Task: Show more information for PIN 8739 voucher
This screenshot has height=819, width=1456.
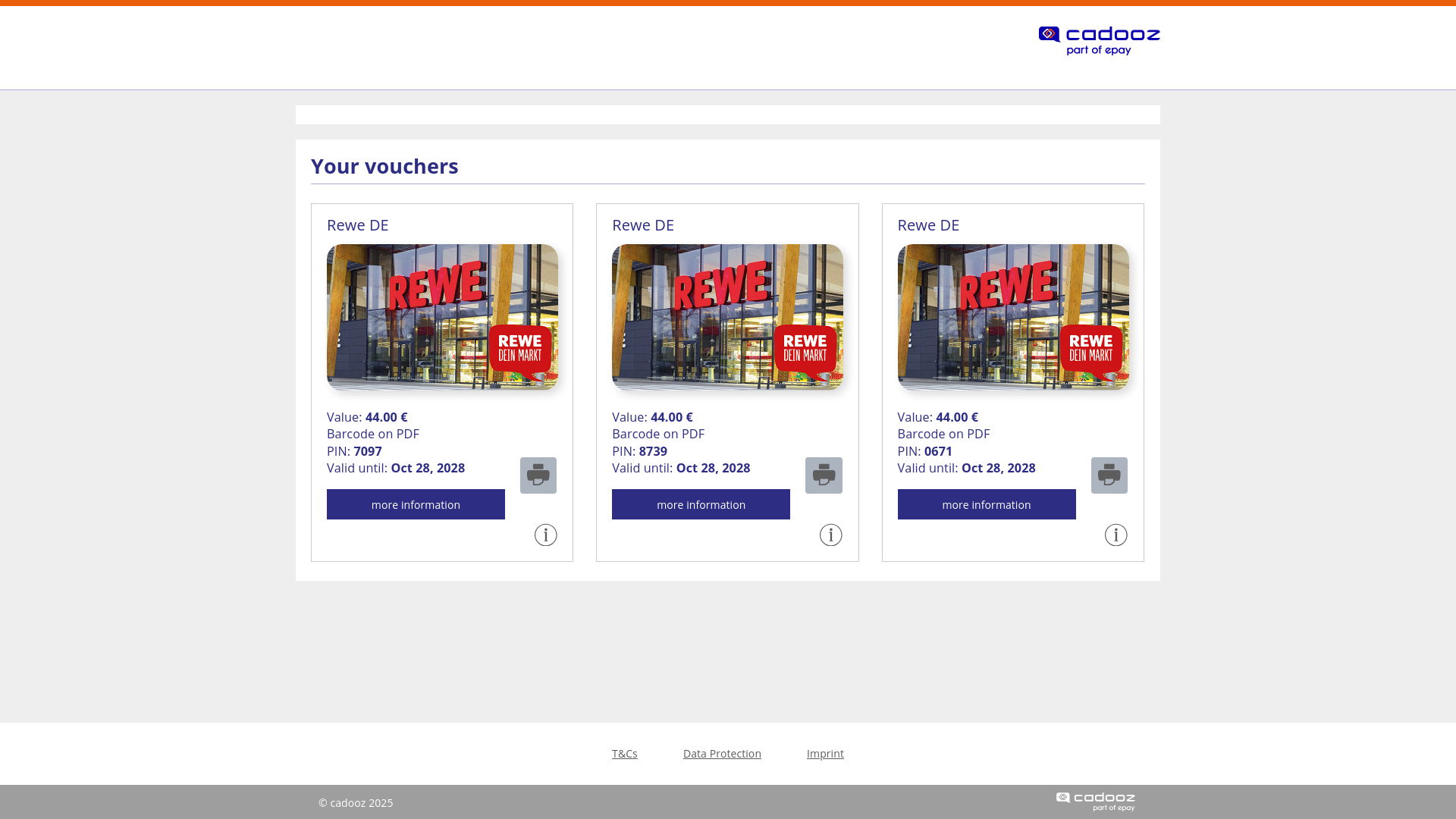Action: (x=701, y=504)
